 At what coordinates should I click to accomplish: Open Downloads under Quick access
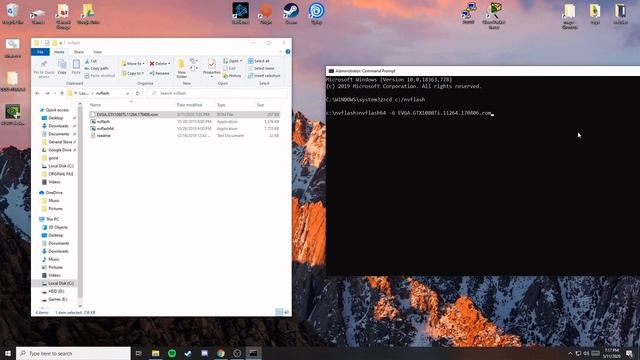pos(58,126)
